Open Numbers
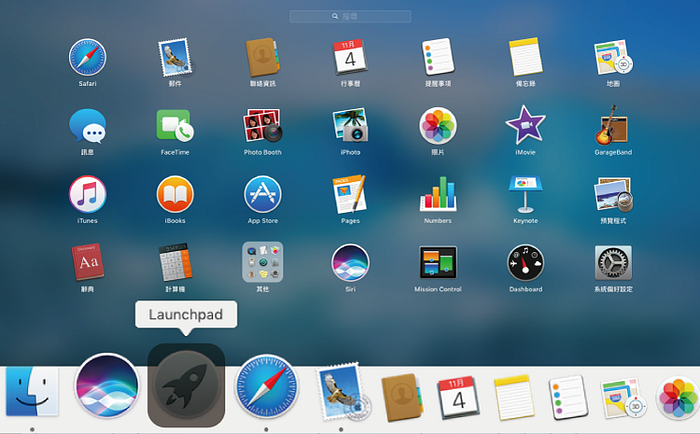 pyautogui.click(x=438, y=194)
